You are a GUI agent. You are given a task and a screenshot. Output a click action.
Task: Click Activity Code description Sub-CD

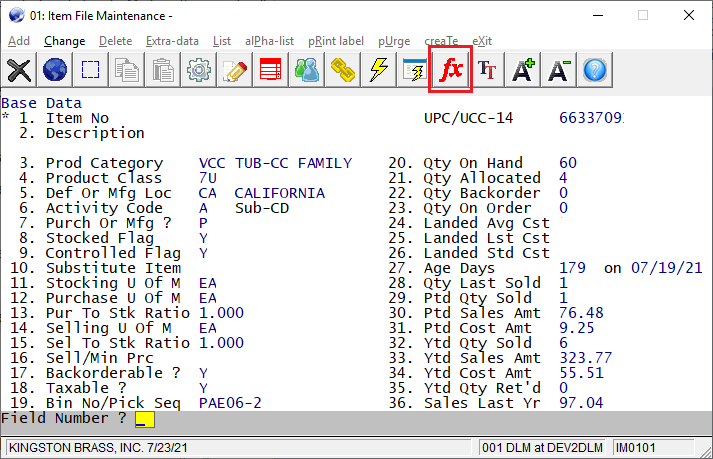[x=262, y=208]
